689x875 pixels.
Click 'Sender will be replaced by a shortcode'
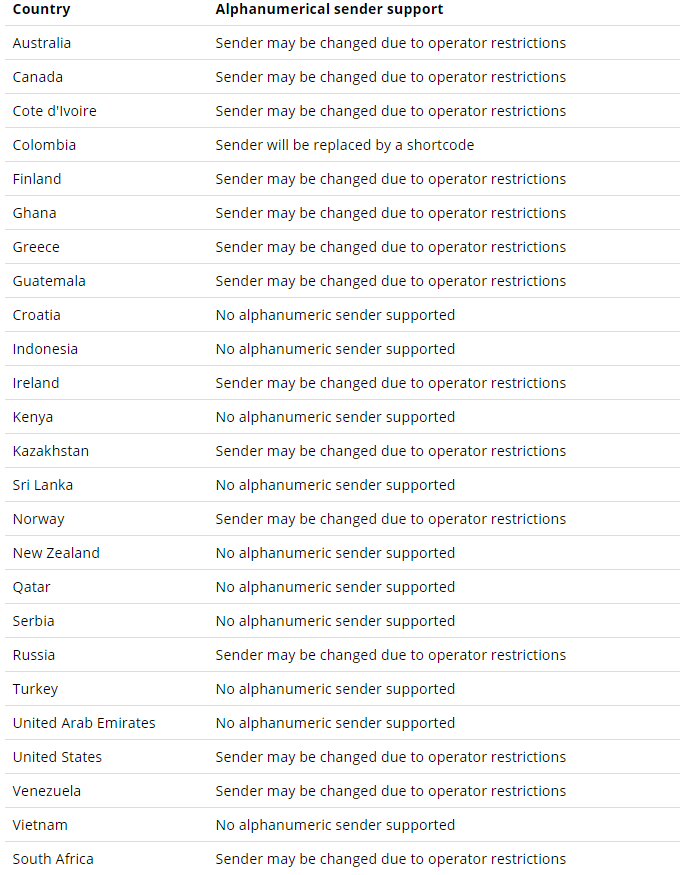pos(345,145)
